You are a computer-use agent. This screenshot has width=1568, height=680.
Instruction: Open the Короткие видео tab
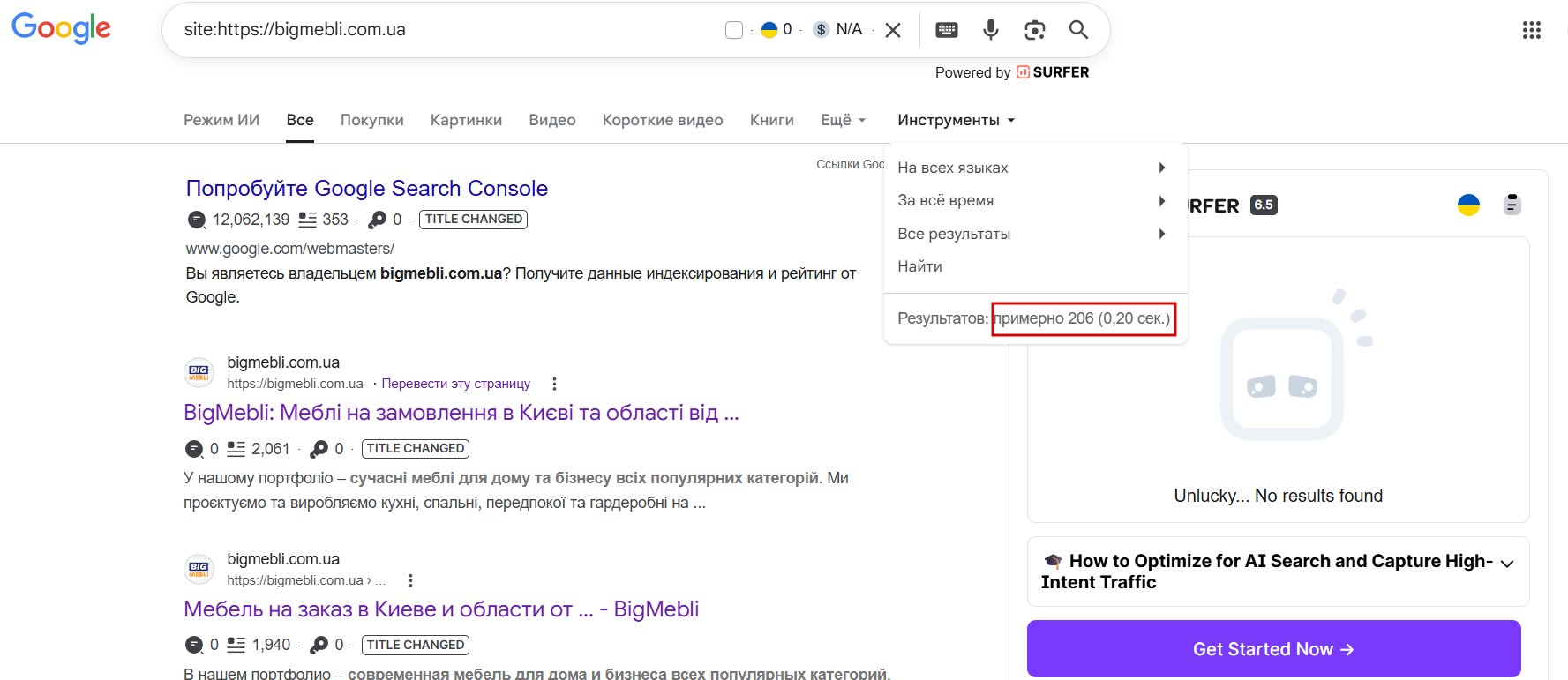coord(663,120)
